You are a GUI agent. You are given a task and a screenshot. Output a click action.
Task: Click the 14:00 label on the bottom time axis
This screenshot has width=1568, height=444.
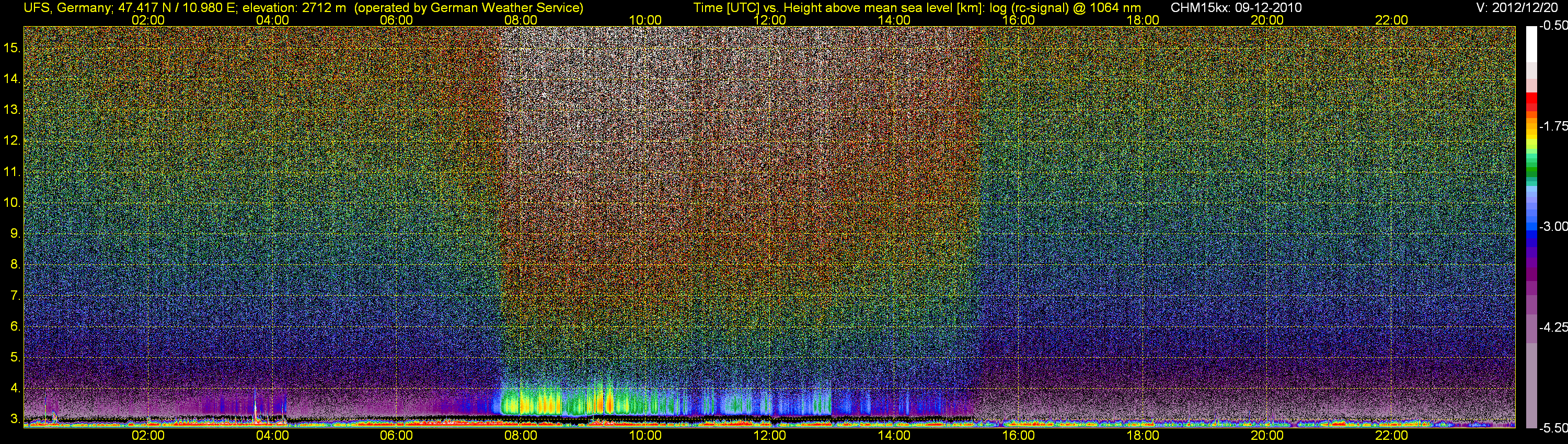[x=894, y=436]
